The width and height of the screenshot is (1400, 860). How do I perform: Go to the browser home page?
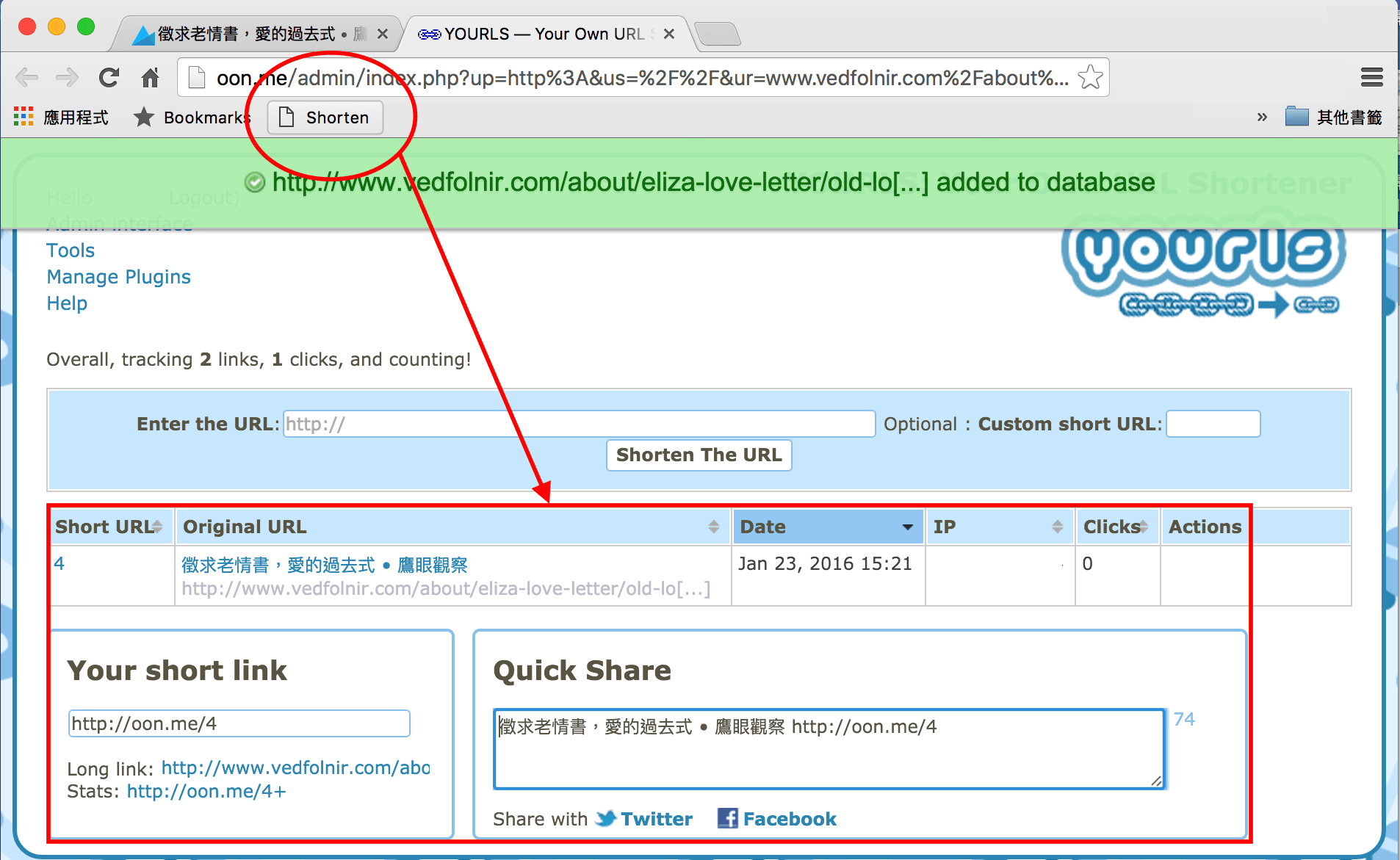coord(151,77)
